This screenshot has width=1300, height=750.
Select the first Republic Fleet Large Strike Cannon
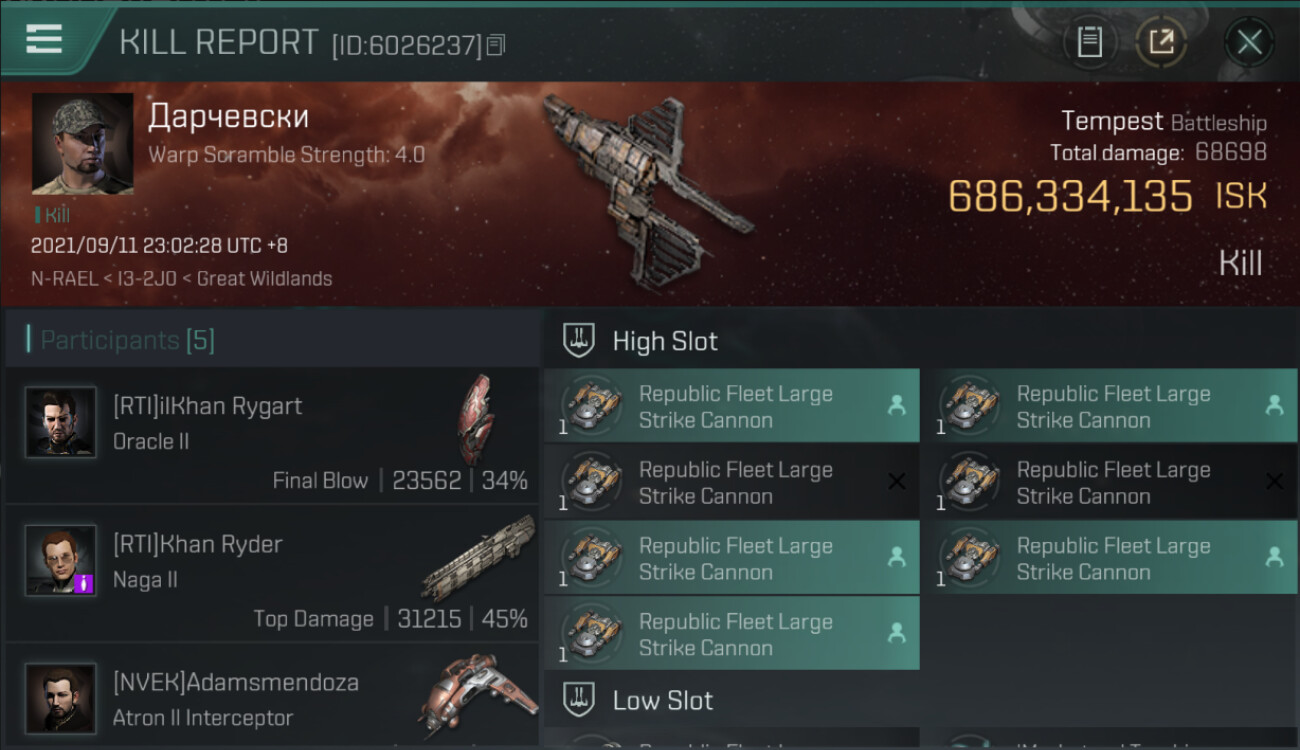pos(732,406)
